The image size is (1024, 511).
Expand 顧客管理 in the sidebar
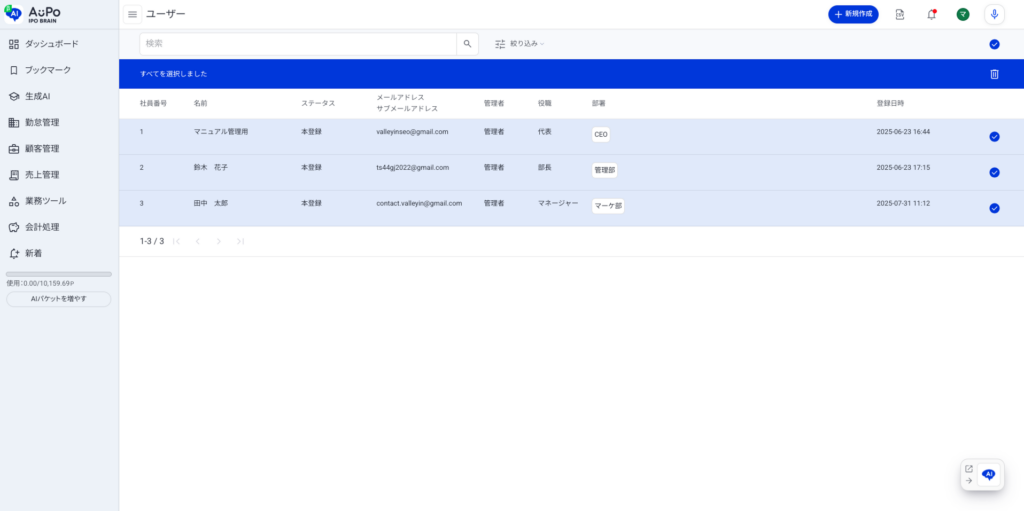tap(42, 149)
